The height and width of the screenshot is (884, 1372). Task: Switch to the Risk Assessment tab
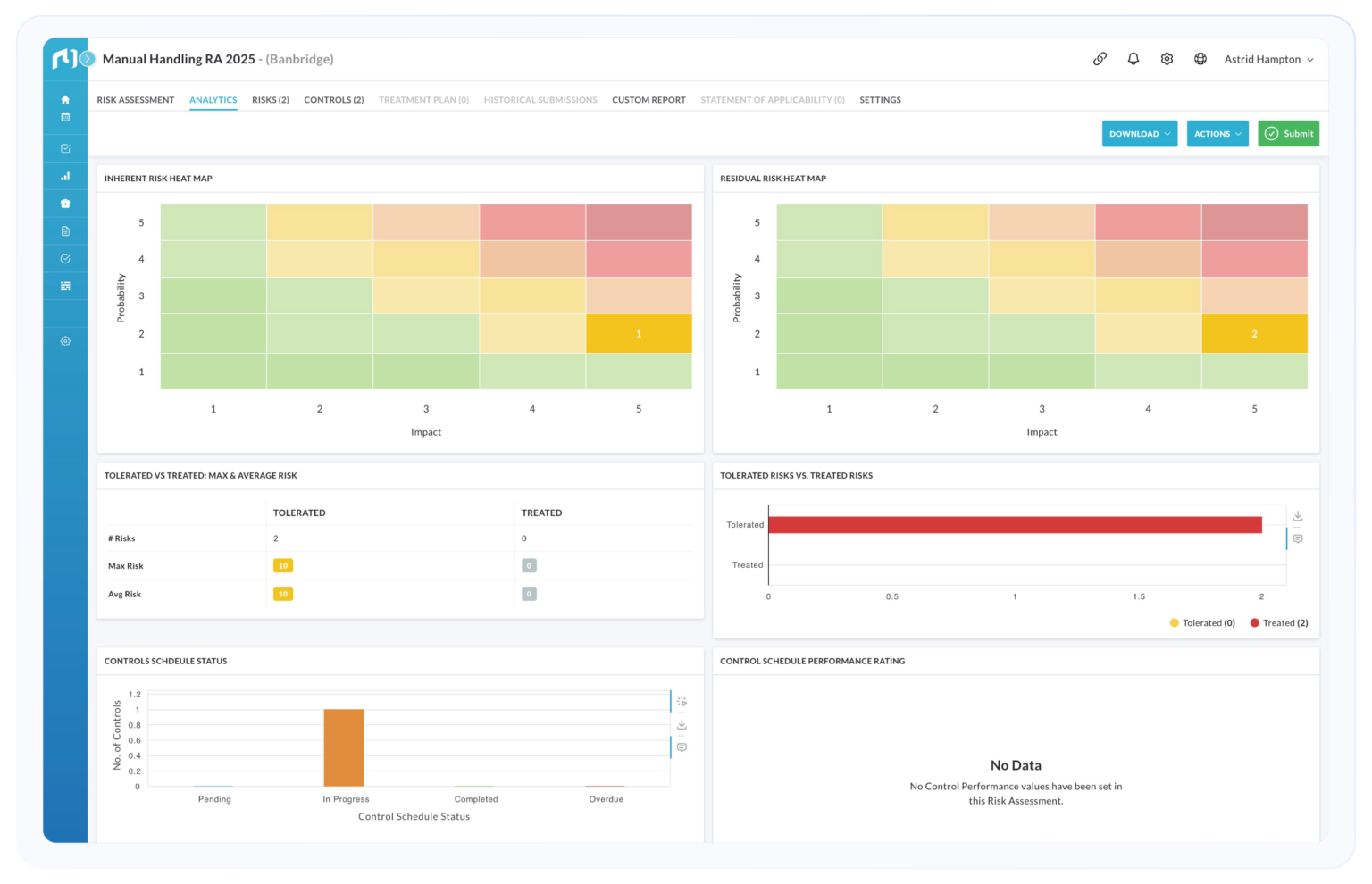136,100
